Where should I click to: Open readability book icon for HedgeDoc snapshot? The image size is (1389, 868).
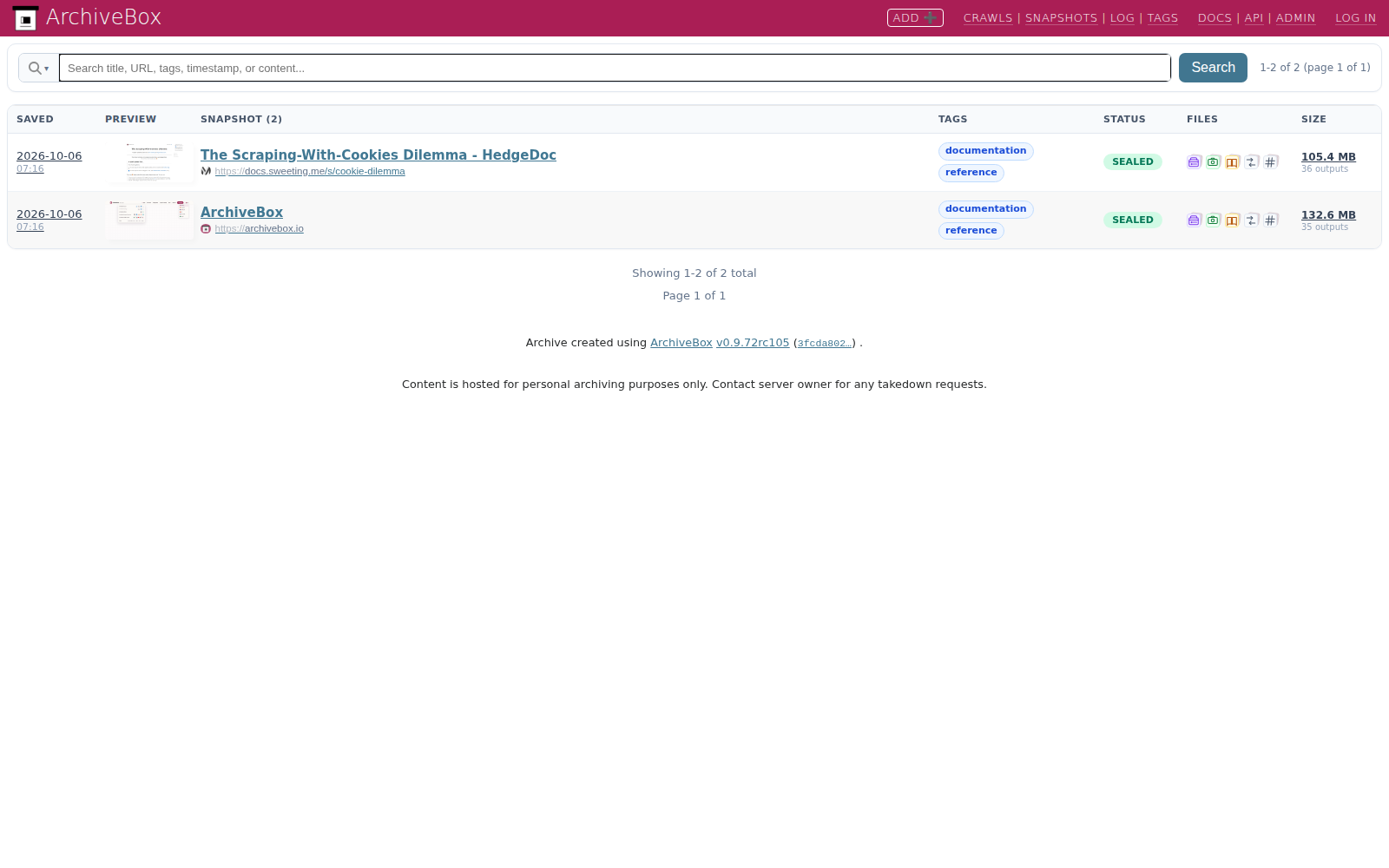pos(1232,162)
